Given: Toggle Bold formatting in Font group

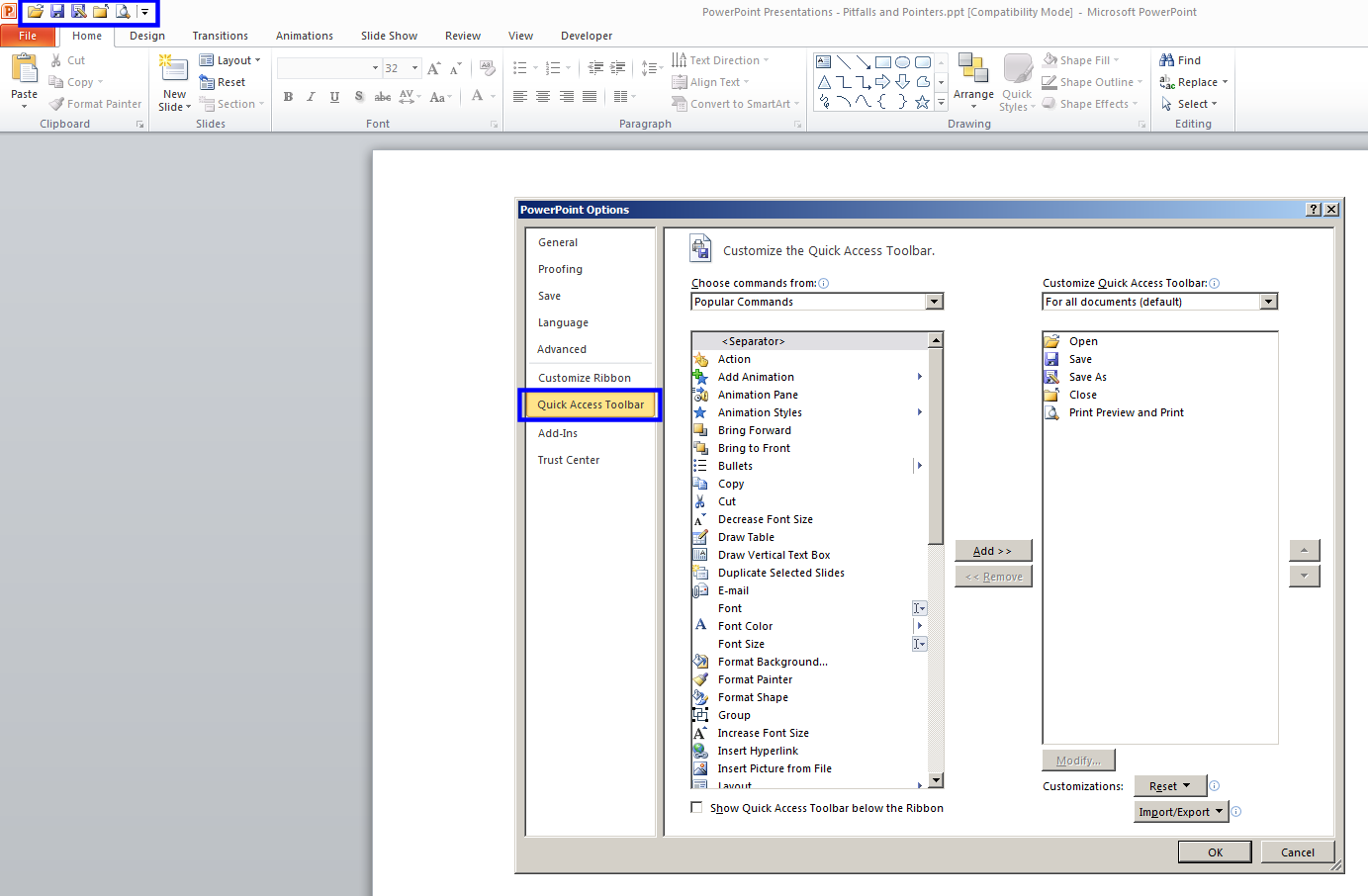Looking at the screenshot, I should tap(288, 97).
